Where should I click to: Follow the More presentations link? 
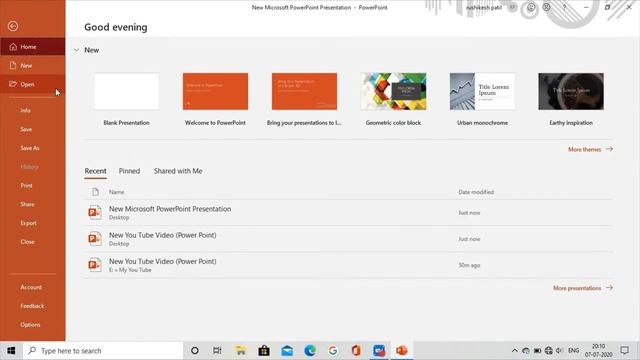coord(583,288)
